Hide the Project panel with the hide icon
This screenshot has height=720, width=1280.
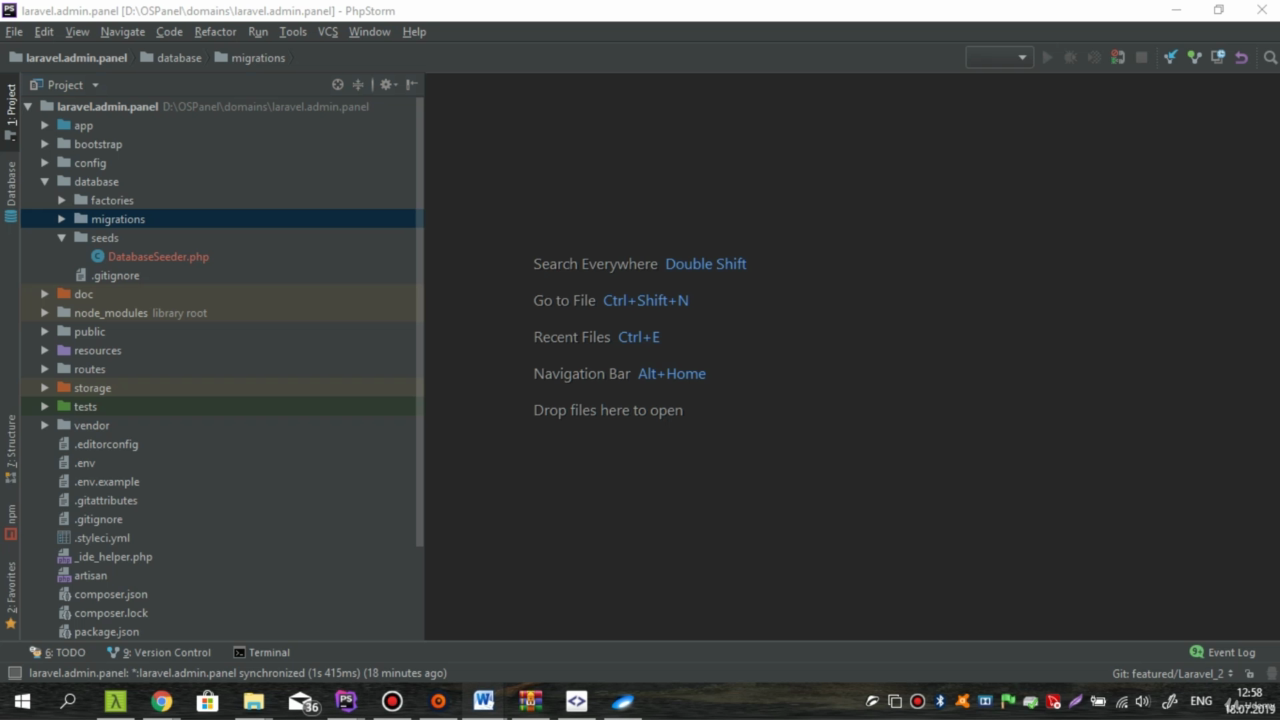coord(411,85)
